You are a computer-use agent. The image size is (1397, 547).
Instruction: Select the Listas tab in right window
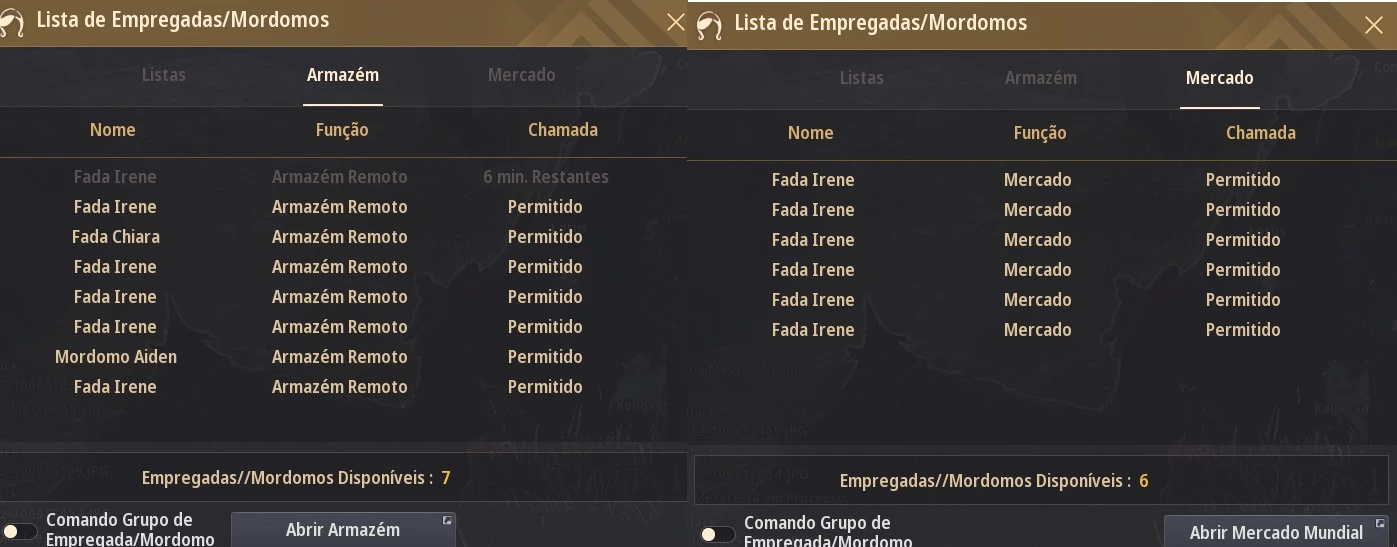click(861, 78)
